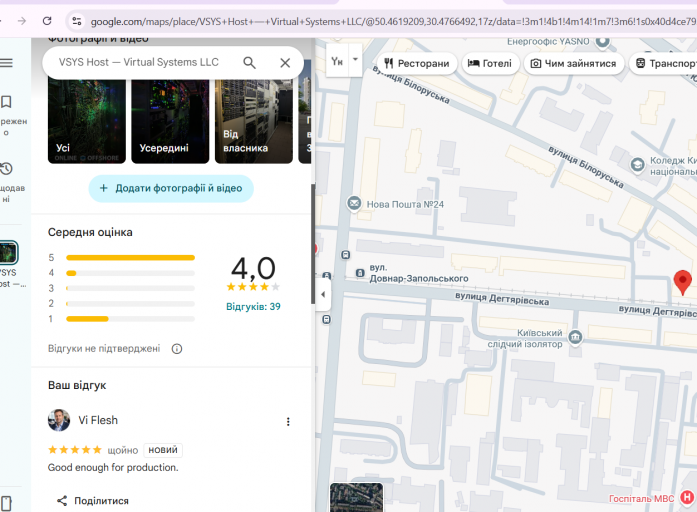This screenshot has height=512, width=697.
Task: Click the 5-star rating bar
Action: click(130, 258)
